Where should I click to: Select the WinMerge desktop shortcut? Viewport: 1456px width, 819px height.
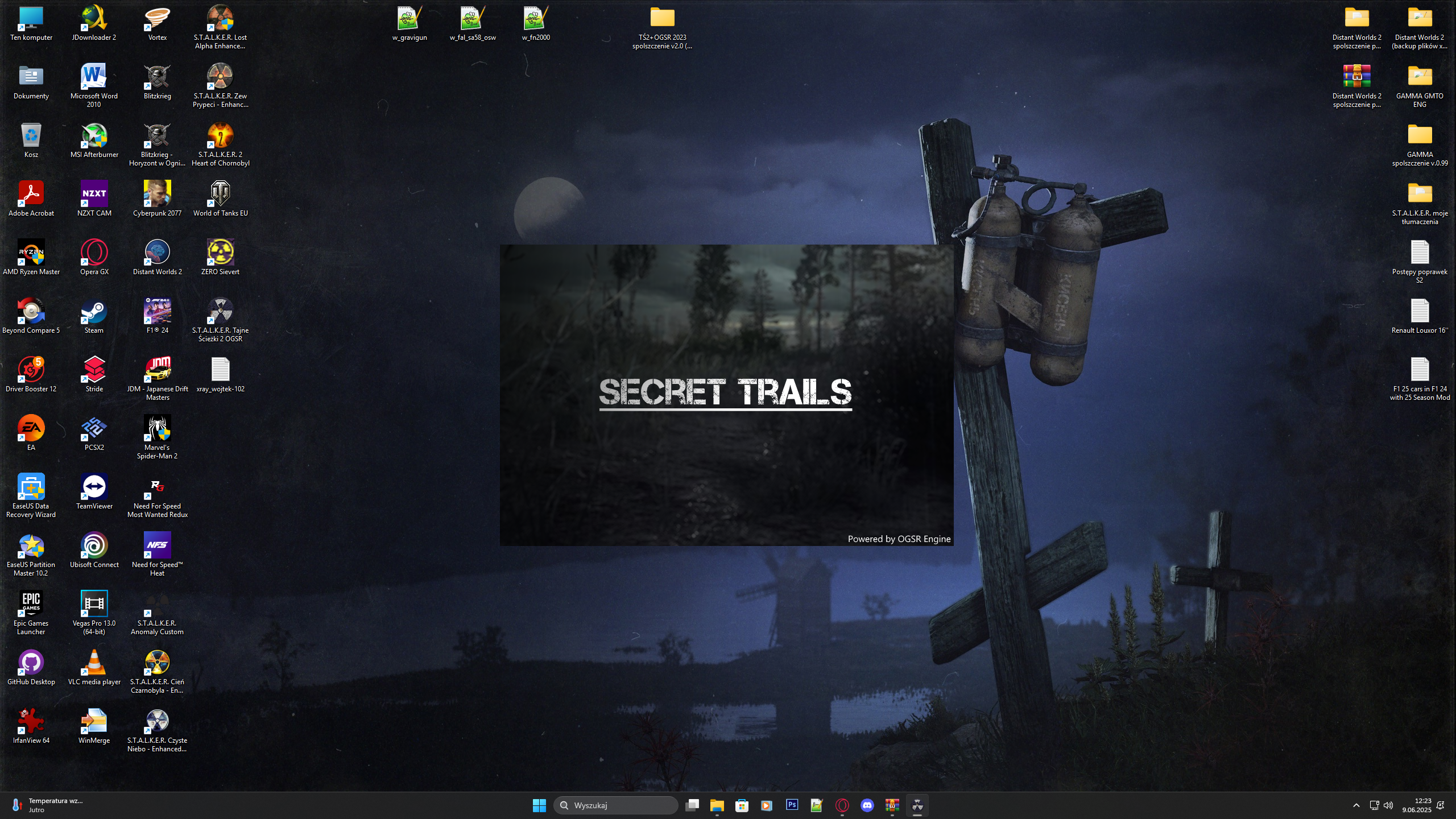pos(94,725)
